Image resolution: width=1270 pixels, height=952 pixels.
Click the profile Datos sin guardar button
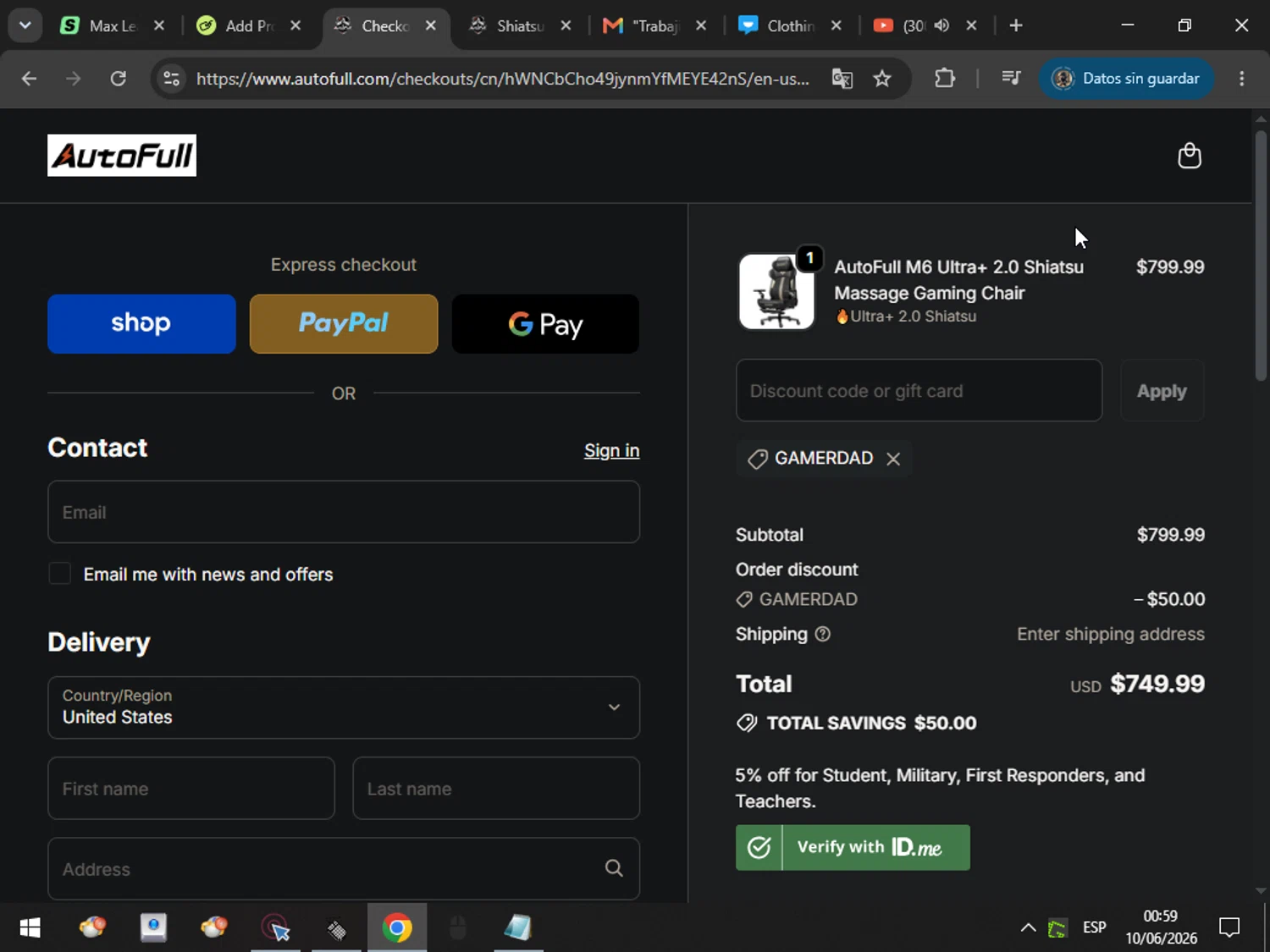point(1126,79)
